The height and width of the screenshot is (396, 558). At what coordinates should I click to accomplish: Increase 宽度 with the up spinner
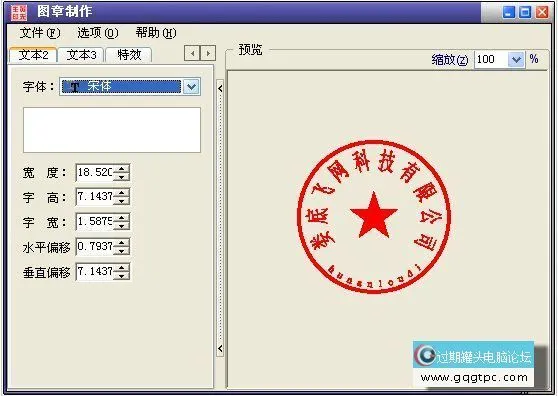[122, 169]
